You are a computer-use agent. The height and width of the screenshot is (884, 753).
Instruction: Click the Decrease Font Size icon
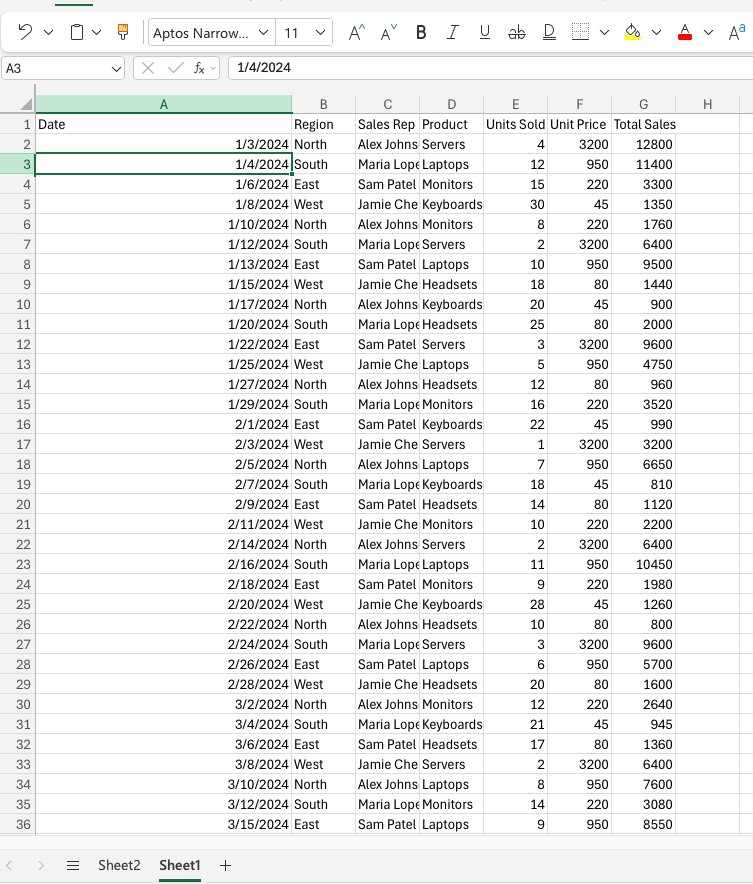coord(388,33)
